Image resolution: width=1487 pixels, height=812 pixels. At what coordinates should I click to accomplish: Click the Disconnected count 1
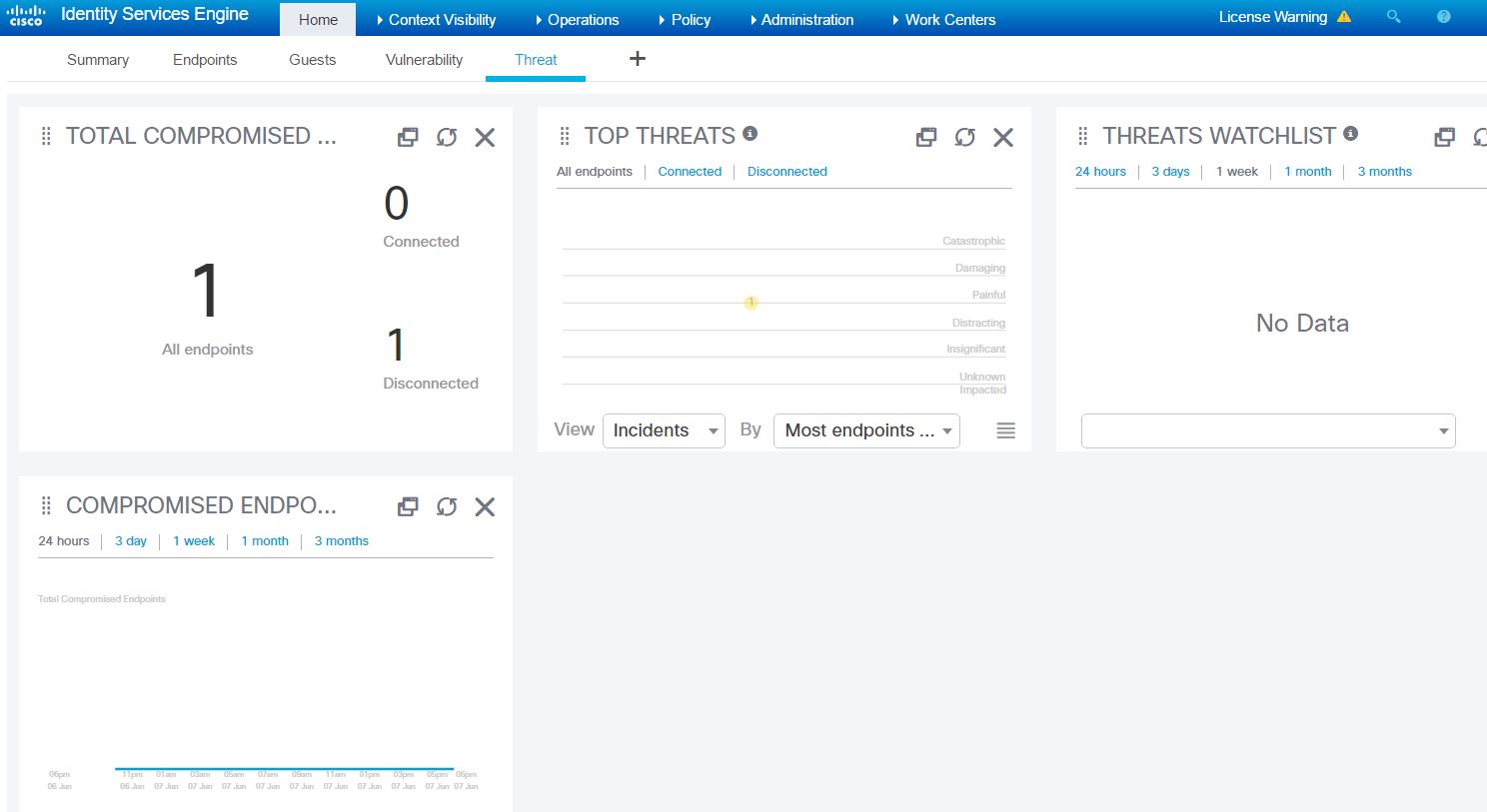(x=397, y=346)
